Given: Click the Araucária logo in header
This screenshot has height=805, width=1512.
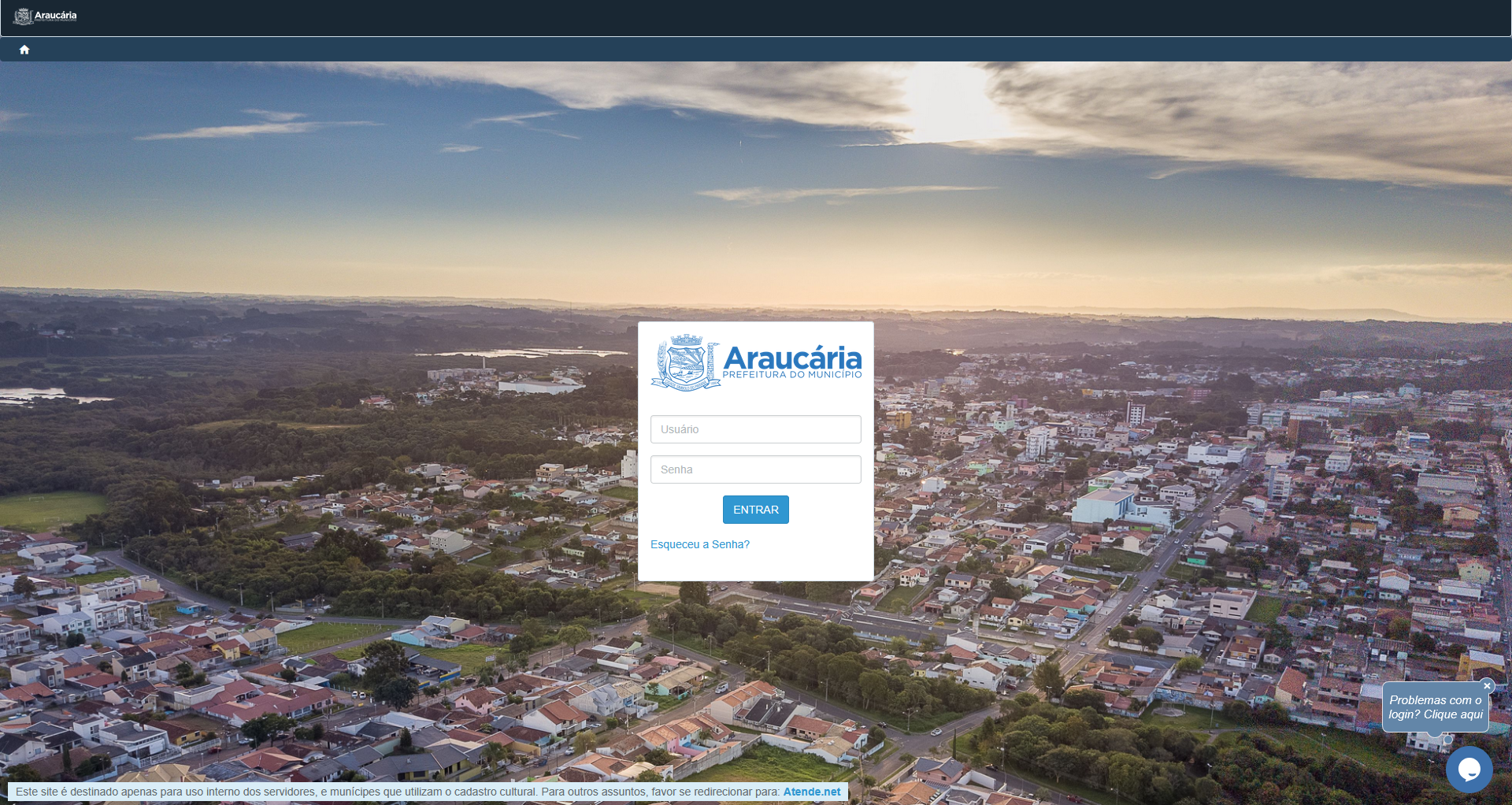Looking at the screenshot, I should coord(46,16).
